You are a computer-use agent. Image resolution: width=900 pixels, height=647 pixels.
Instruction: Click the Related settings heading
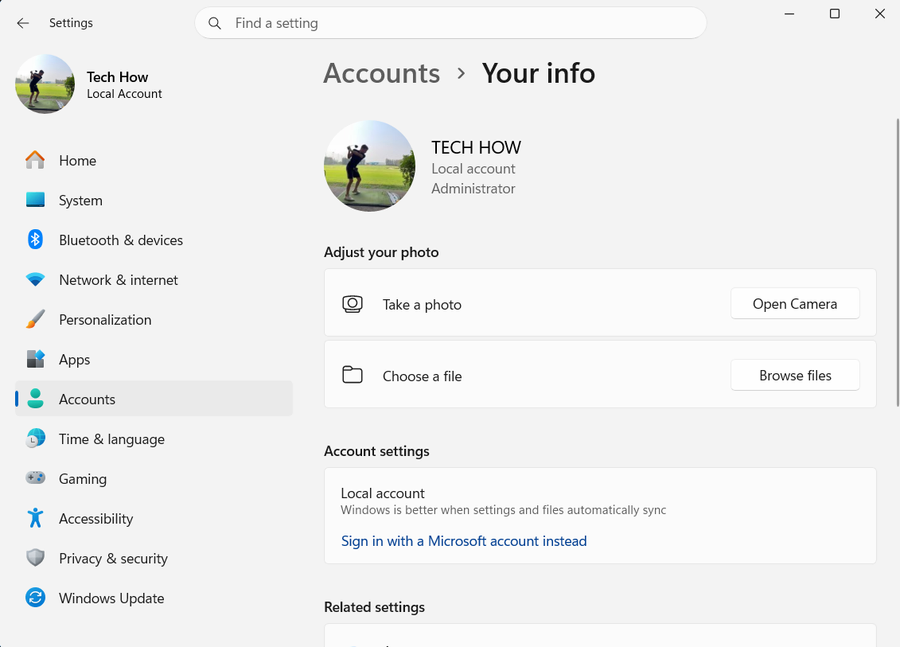click(x=374, y=607)
